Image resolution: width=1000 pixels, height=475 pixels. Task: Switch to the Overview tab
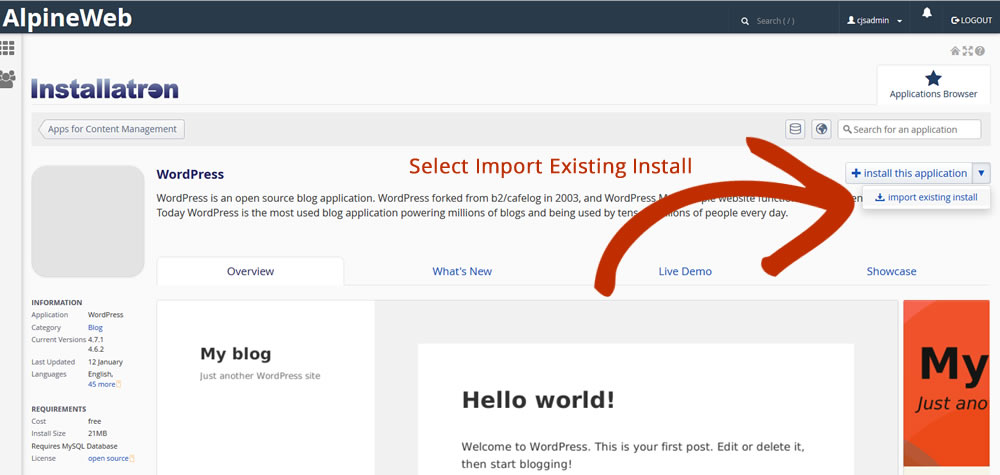250,271
